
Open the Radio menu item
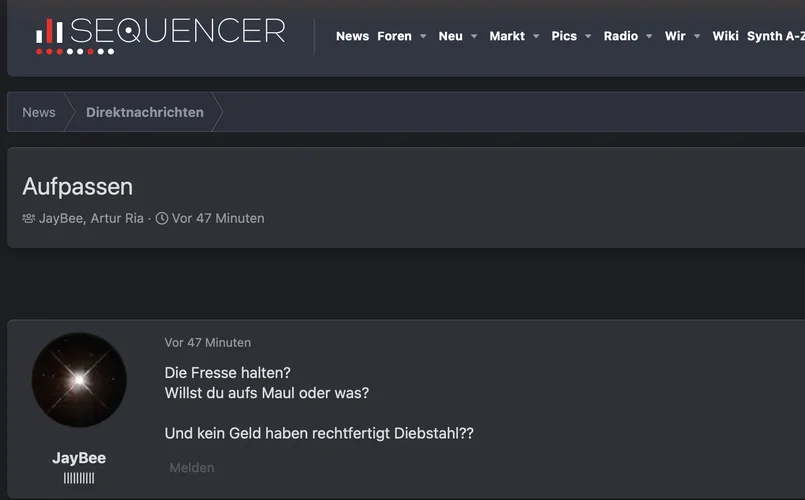[621, 36]
